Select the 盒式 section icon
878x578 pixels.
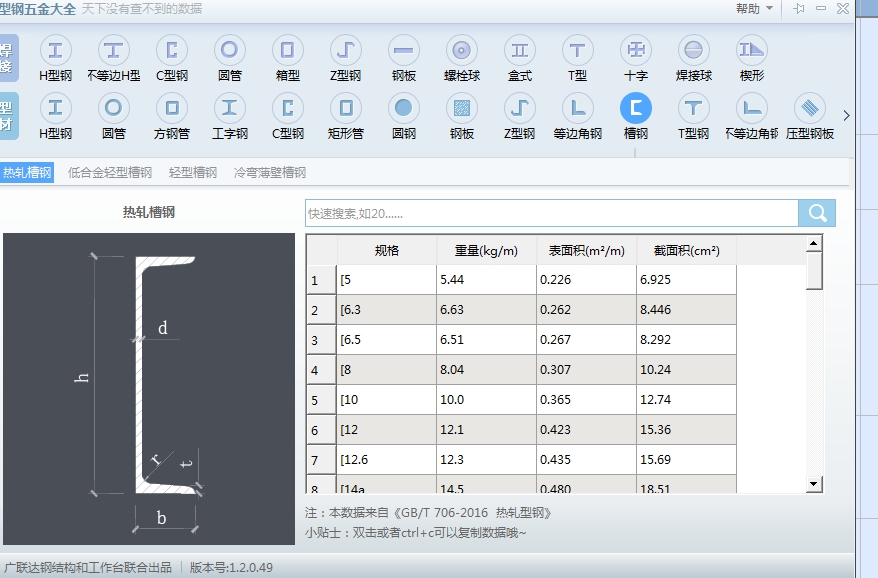click(x=520, y=51)
